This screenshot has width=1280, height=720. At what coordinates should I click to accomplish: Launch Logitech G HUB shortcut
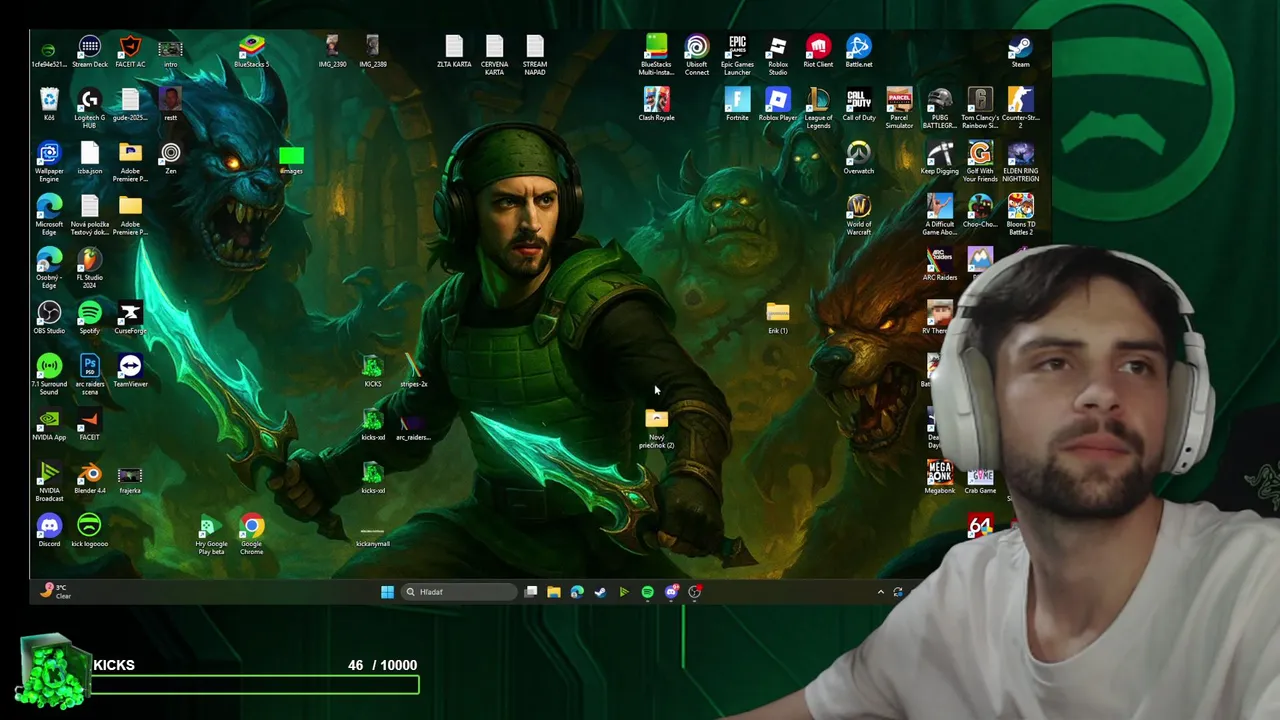[x=90, y=109]
